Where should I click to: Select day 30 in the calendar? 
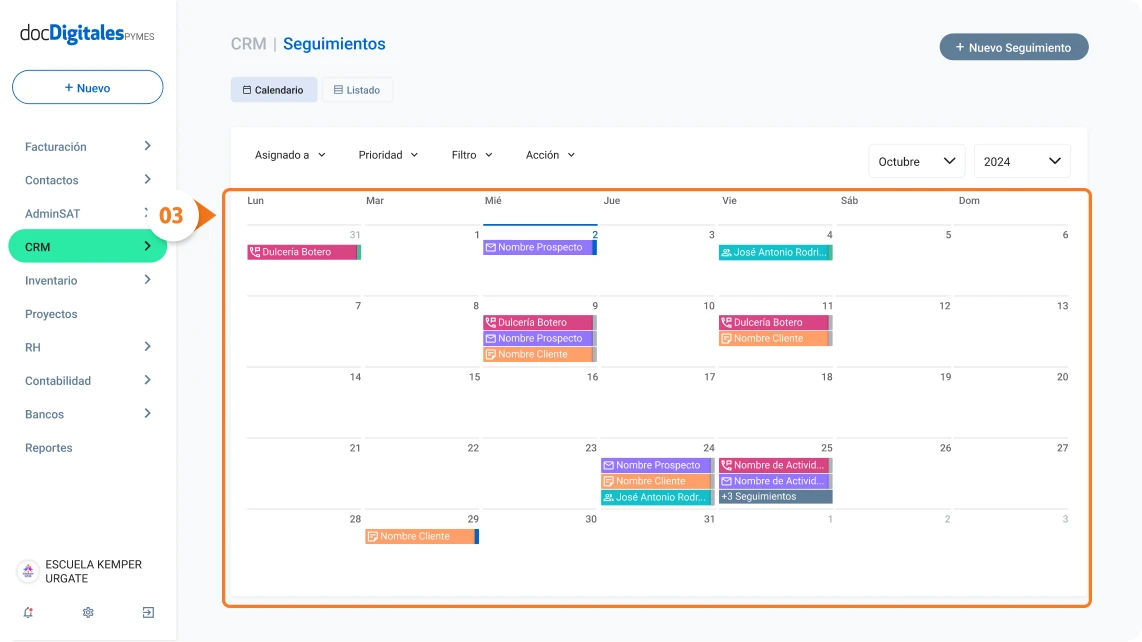click(x=591, y=520)
